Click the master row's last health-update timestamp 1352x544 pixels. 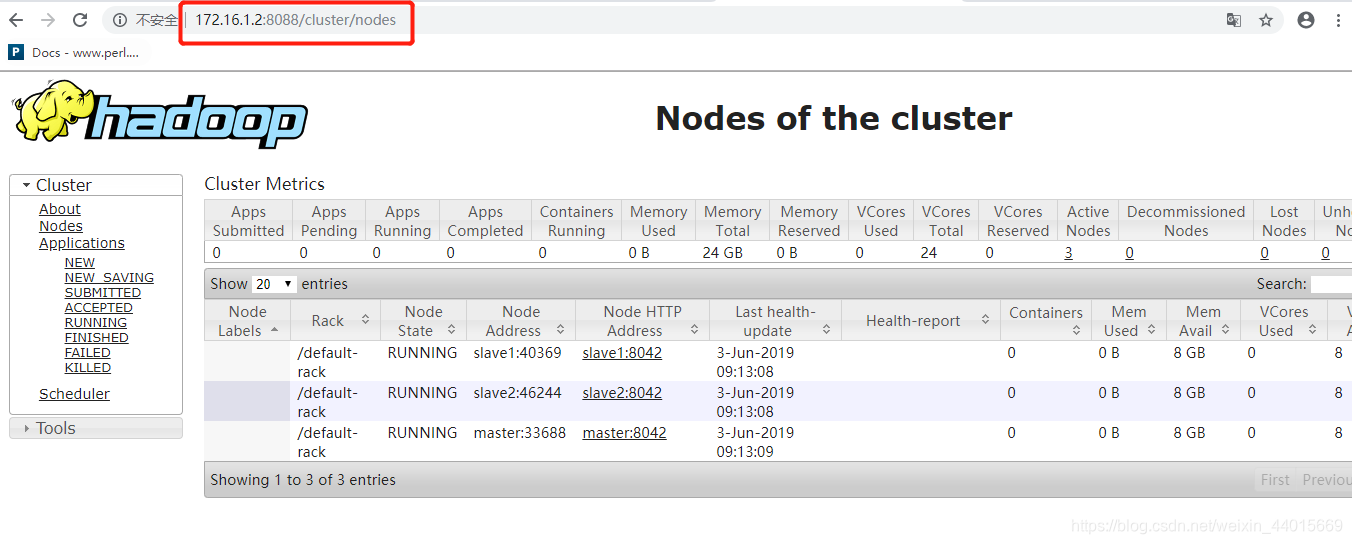(x=755, y=442)
